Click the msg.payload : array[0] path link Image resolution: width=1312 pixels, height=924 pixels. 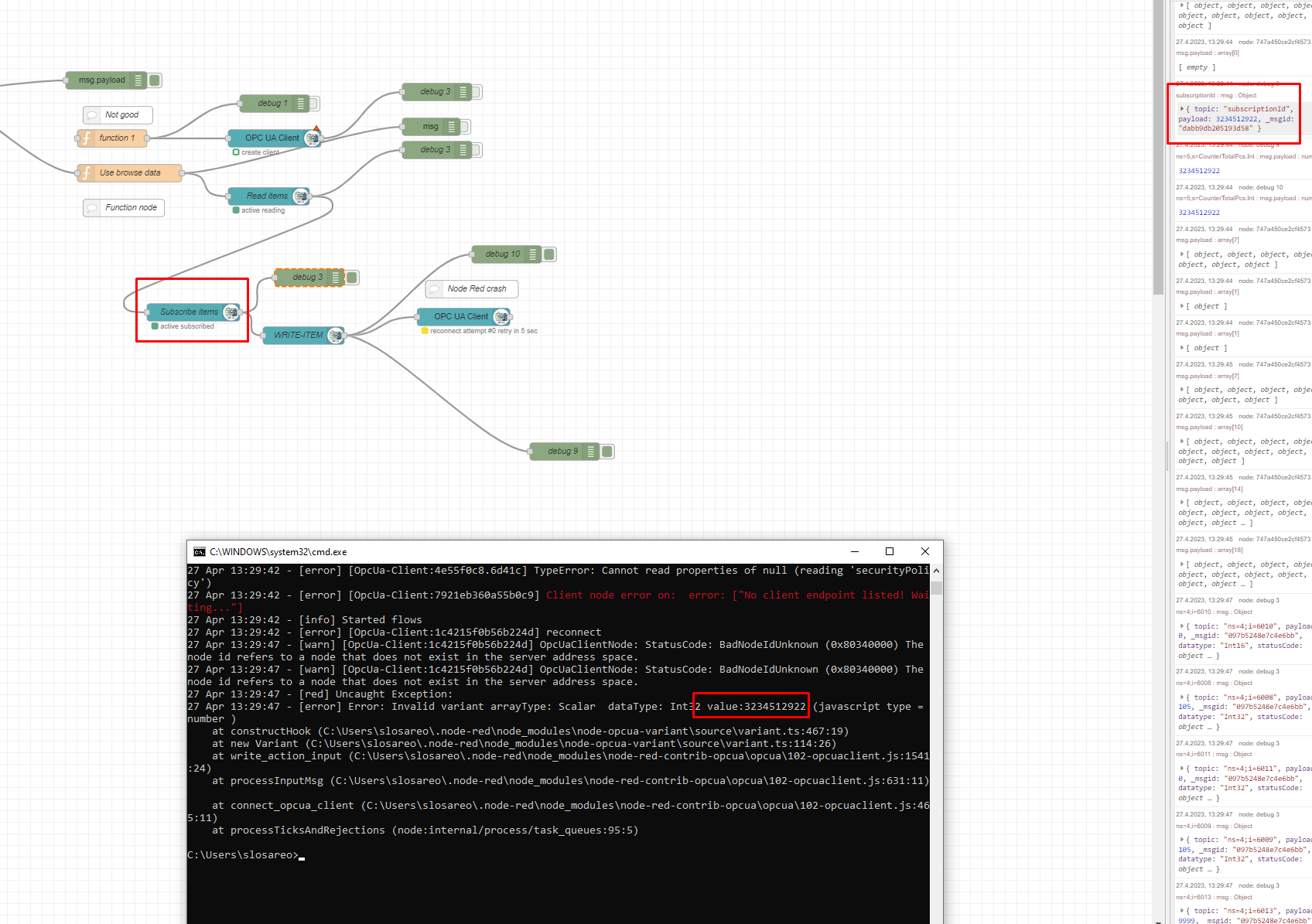[x=1209, y=53]
